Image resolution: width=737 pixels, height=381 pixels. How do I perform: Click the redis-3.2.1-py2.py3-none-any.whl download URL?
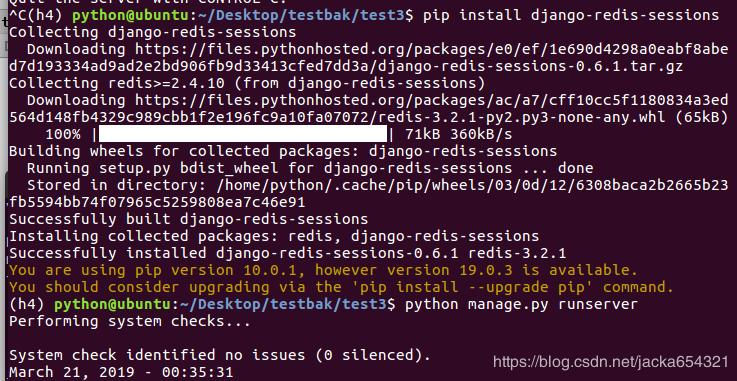pyautogui.click(x=368, y=109)
